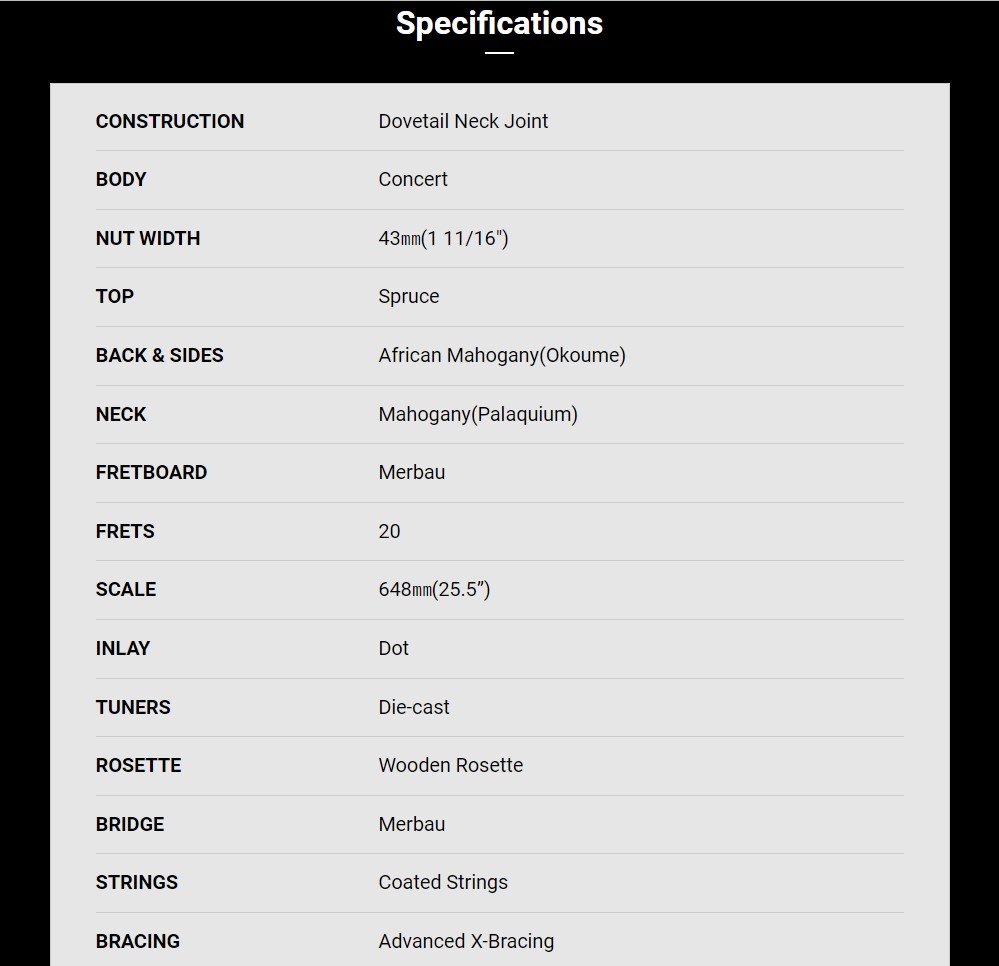Click African Mahogany(Okoume) text
The height and width of the screenshot is (966, 999).
pos(502,355)
